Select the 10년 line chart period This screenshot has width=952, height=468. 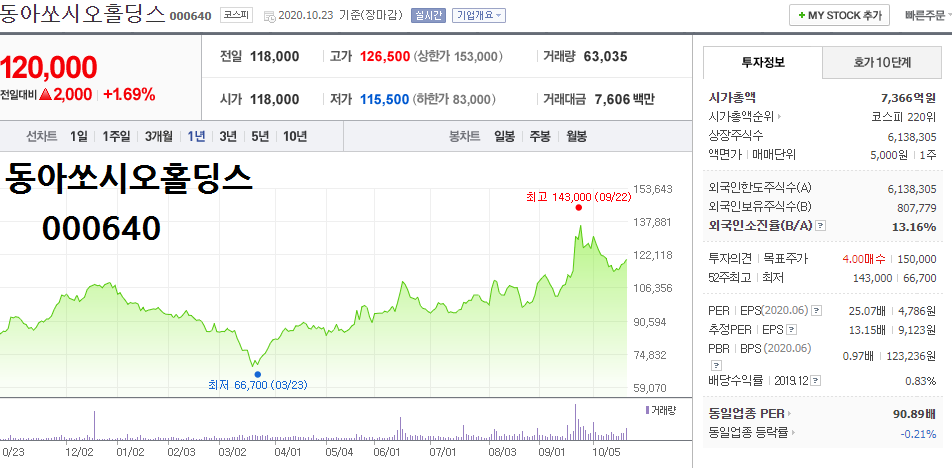[x=294, y=136]
